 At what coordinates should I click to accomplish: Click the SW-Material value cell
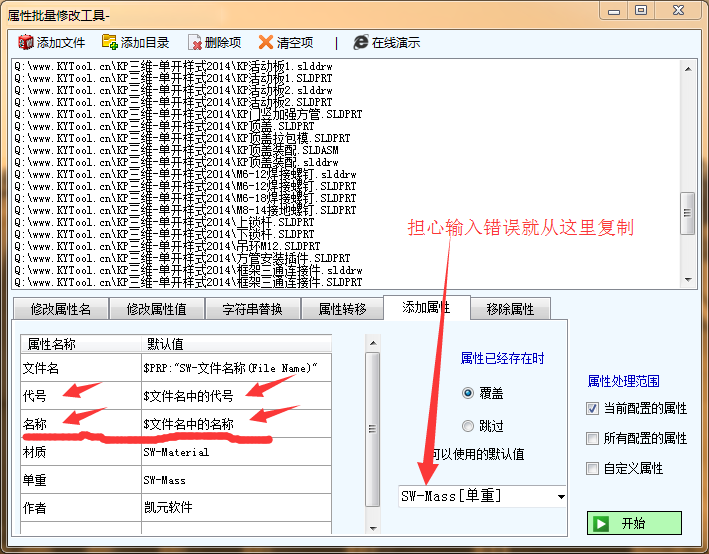tap(236, 452)
